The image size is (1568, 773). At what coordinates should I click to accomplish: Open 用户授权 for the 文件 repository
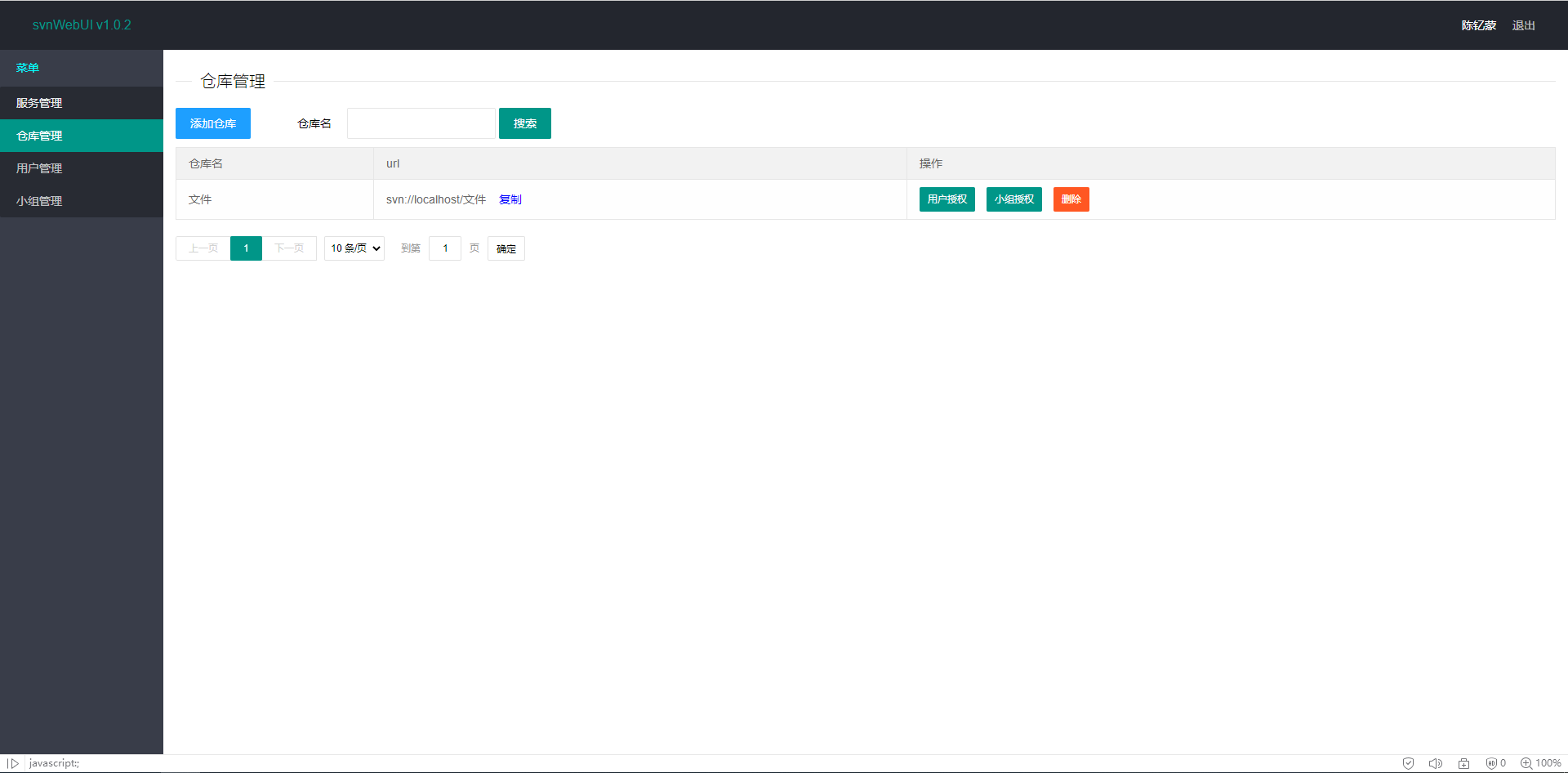tap(946, 199)
